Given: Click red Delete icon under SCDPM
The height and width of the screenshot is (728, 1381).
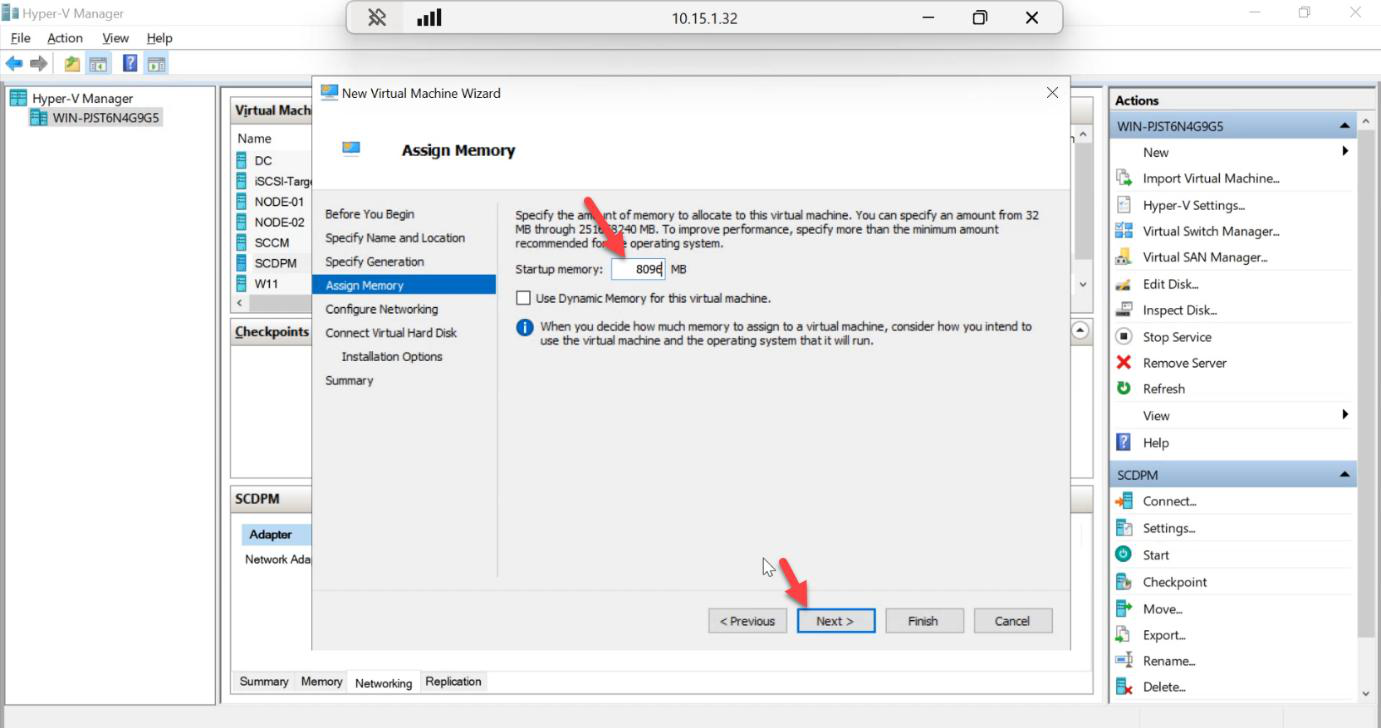Looking at the screenshot, I should click(1123, 687).
